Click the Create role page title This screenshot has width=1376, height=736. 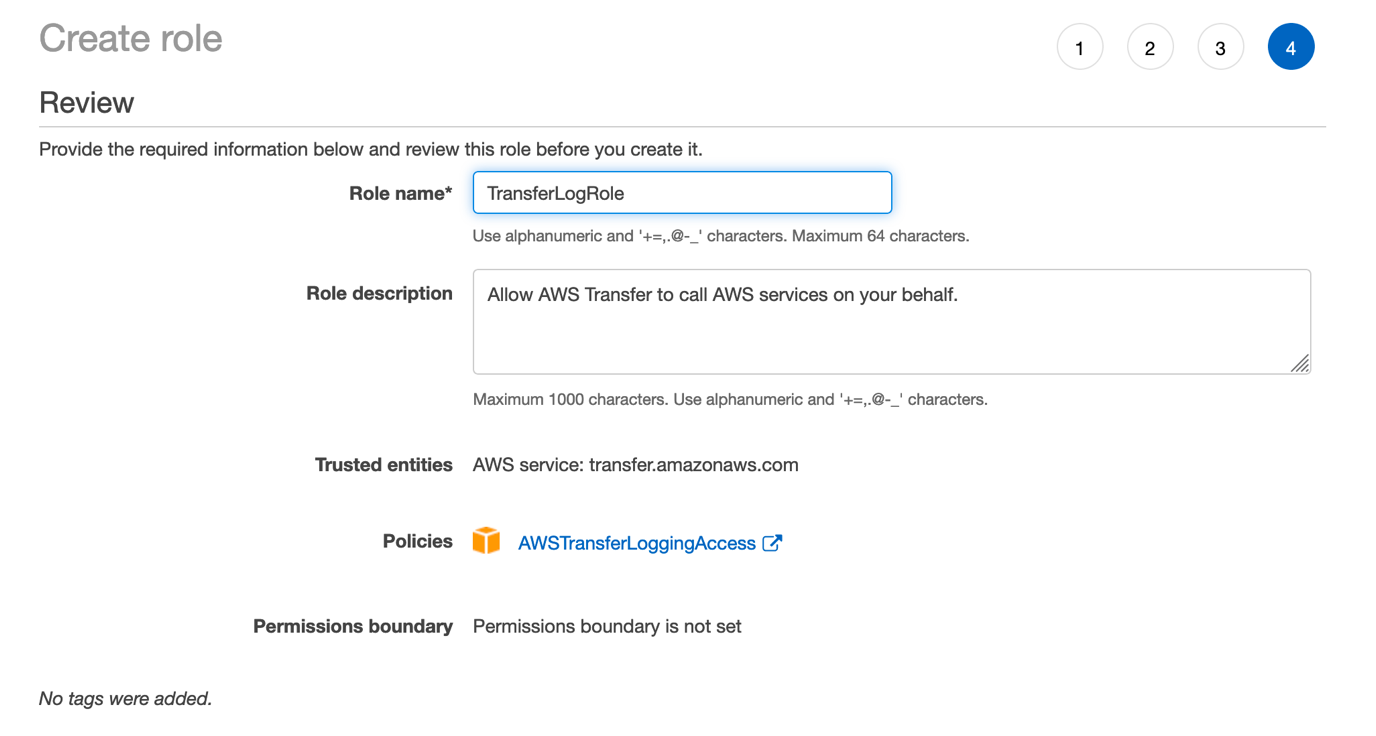130,40
